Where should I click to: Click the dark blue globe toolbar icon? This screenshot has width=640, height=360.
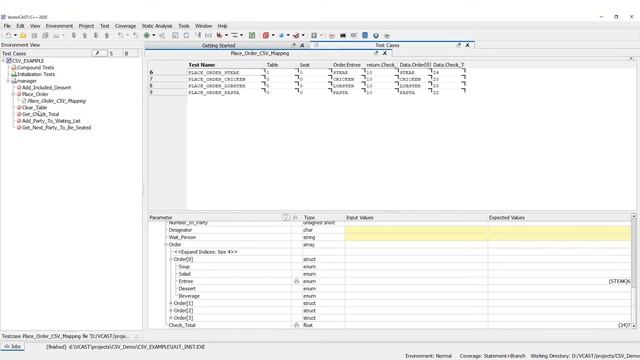click(376, 36)
